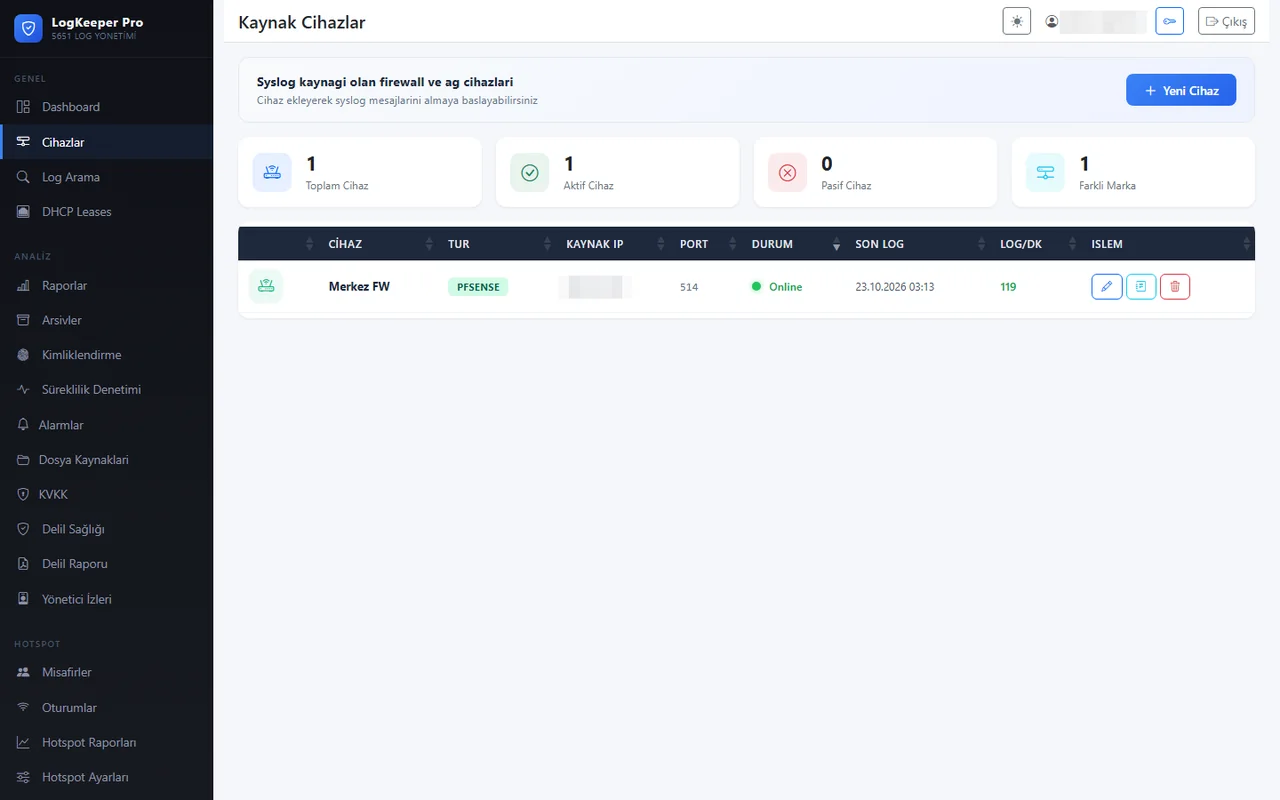Click the Dosya Kaynaklari folder icon

pos(23,460)
